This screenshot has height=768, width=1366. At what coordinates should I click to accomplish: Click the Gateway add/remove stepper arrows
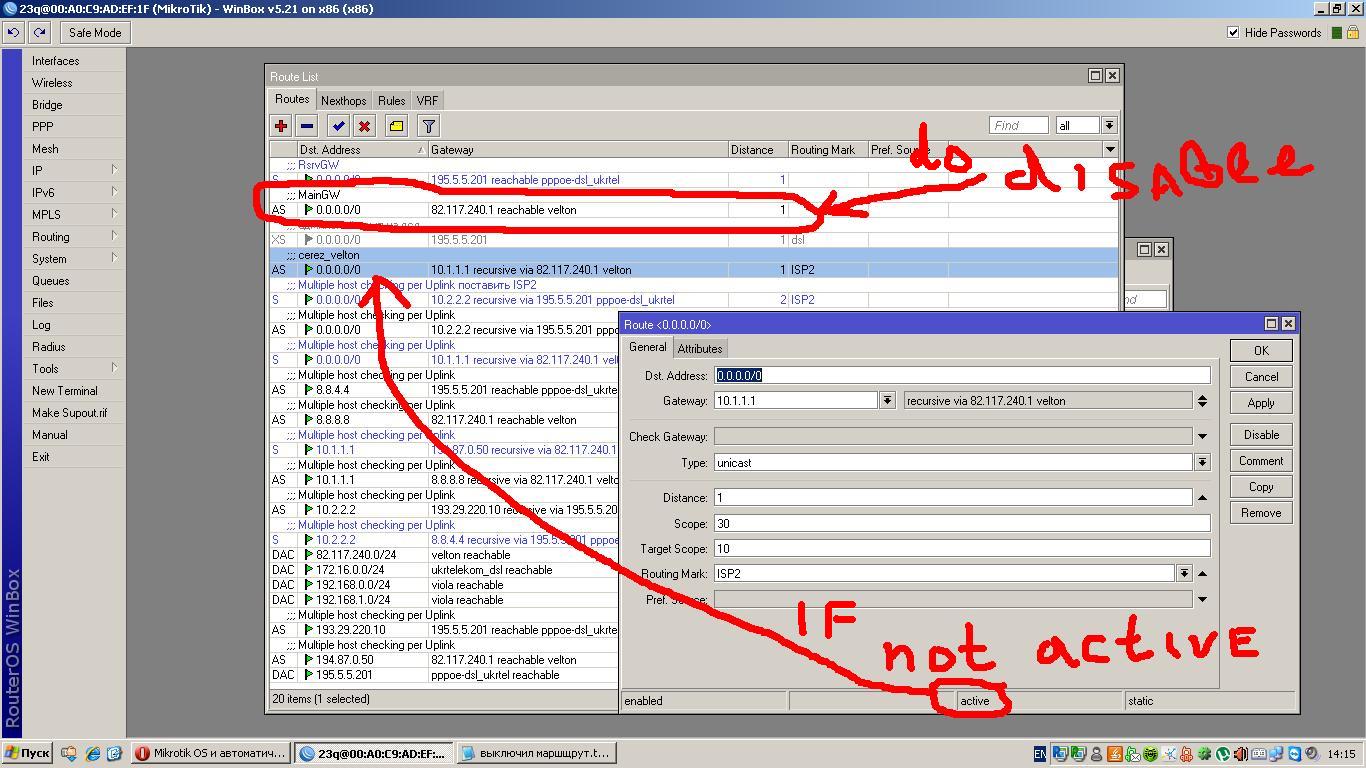click(x=1202, y=401)
